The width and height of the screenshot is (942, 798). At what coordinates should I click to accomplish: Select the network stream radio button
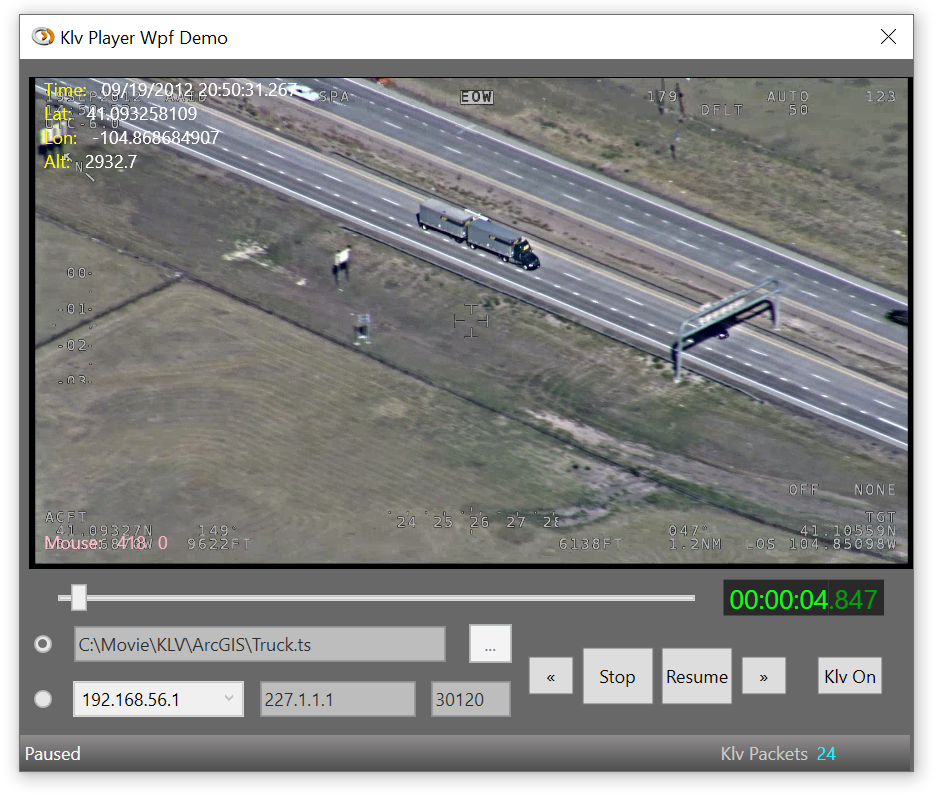pyautogui.click(x=43, y=700)
